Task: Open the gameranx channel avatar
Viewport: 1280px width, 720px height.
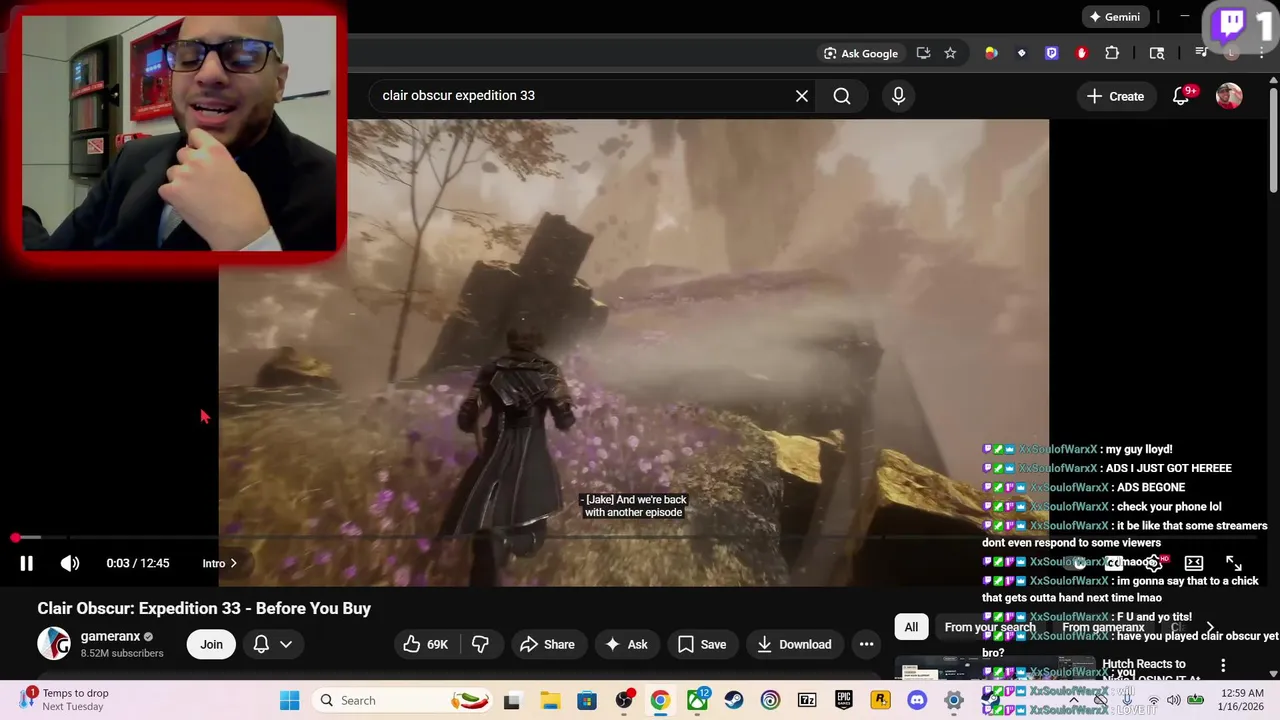Action: pyautogui.click(x=54, y=644)
